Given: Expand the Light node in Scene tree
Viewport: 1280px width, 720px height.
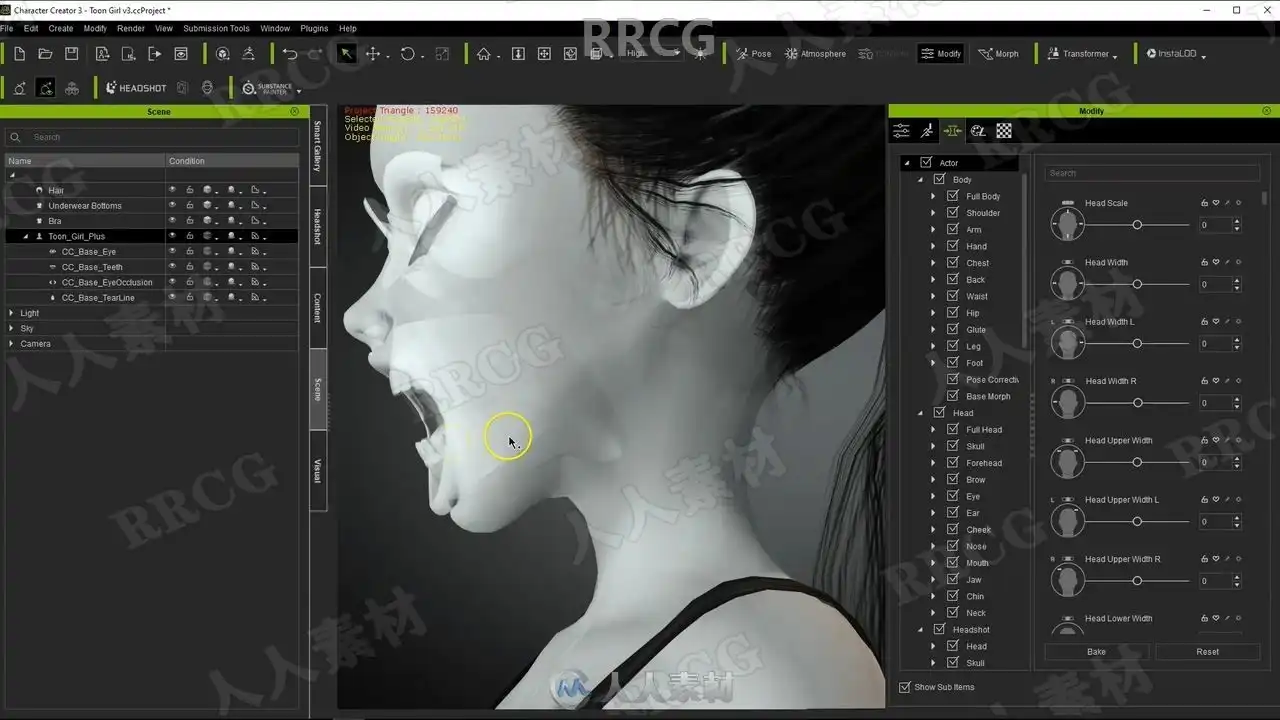Looking at the screenshot, I should click(x=12, y=313).
